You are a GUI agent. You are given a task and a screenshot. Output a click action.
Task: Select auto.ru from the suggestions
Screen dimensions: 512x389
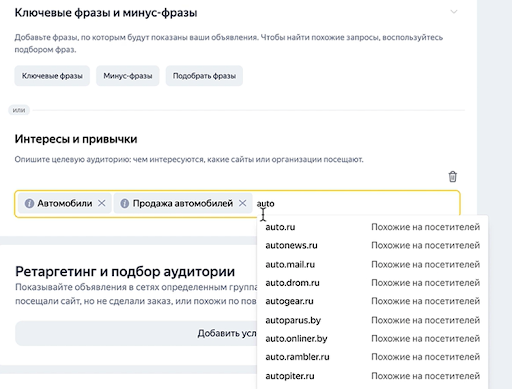[x=372, y=227]
